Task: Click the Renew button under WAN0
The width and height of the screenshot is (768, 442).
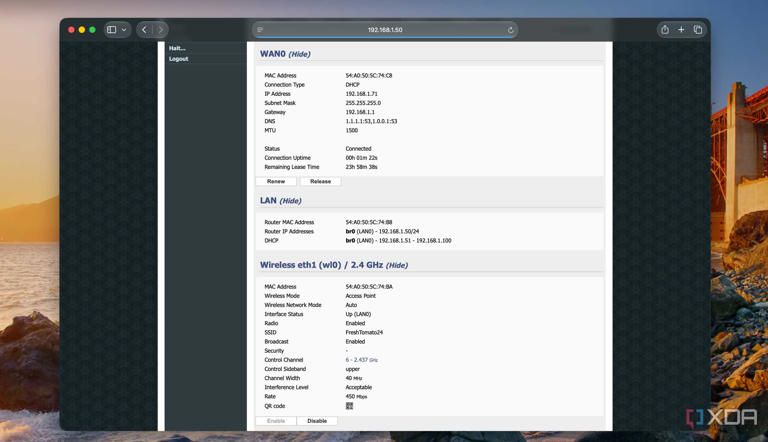Action: (276, 181)
